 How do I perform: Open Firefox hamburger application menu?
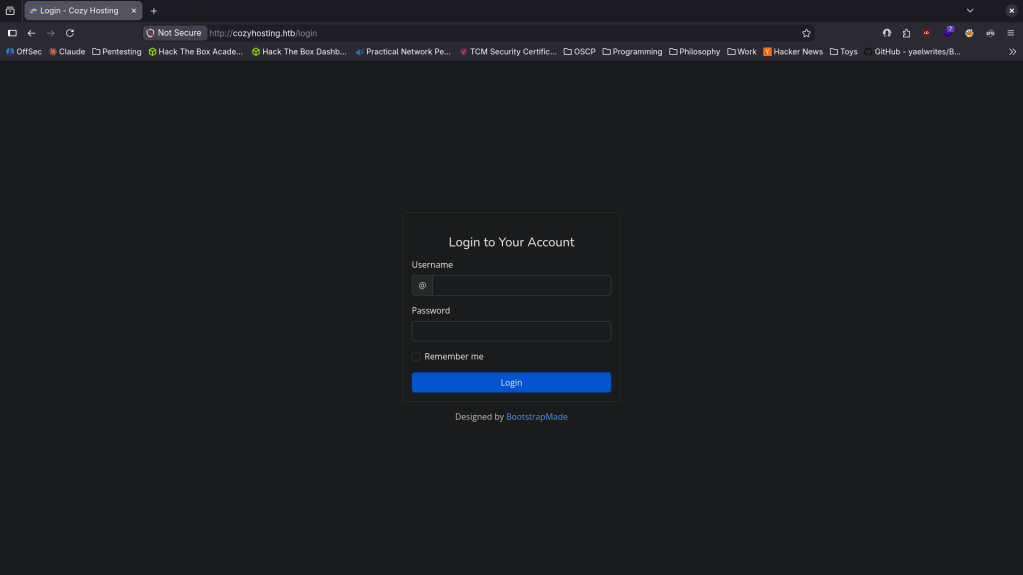pyautogui.click(x=1010, y=33)
